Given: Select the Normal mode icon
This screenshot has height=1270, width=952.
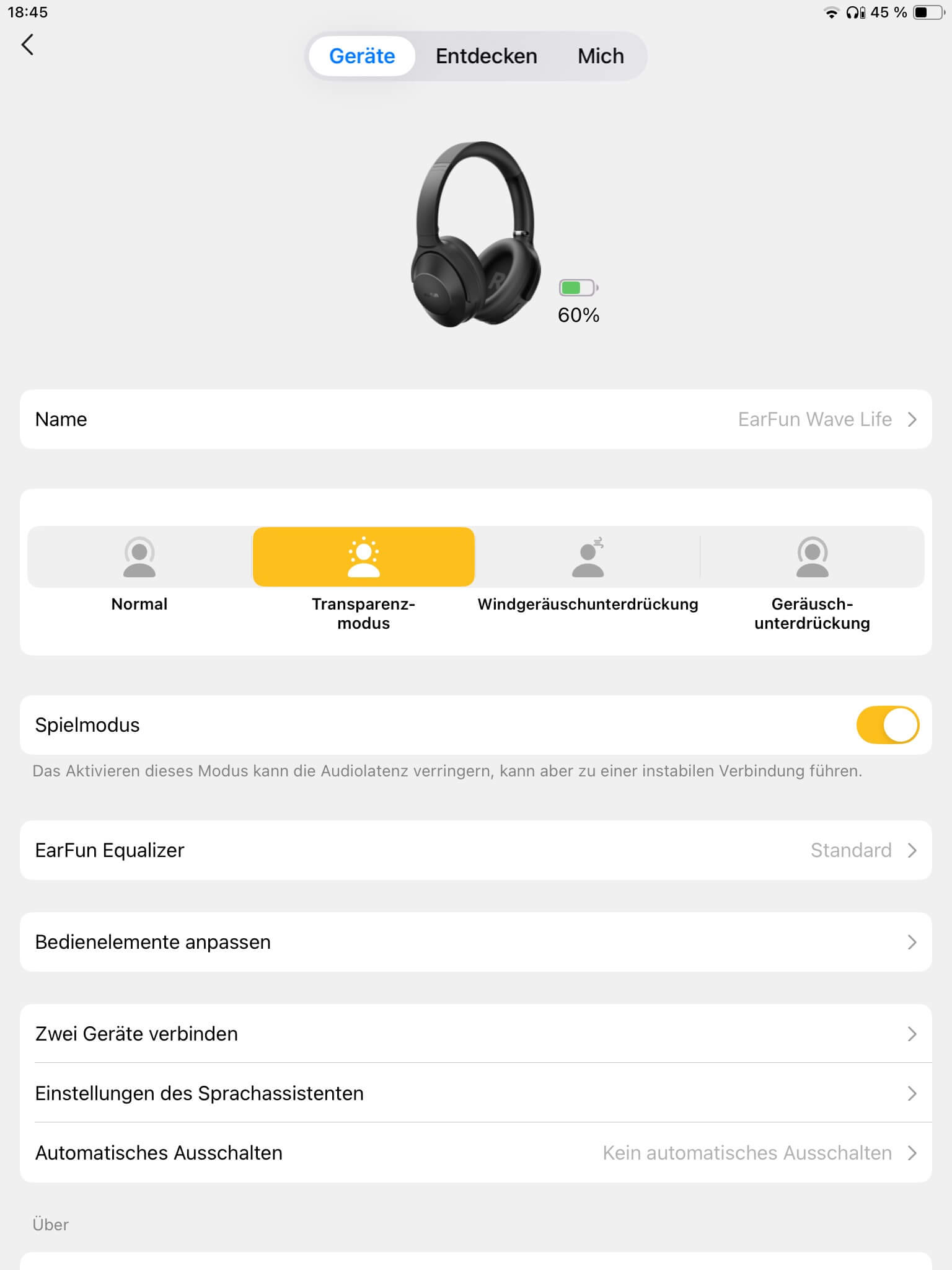Looking at the screenshot, I should point(139,556).
